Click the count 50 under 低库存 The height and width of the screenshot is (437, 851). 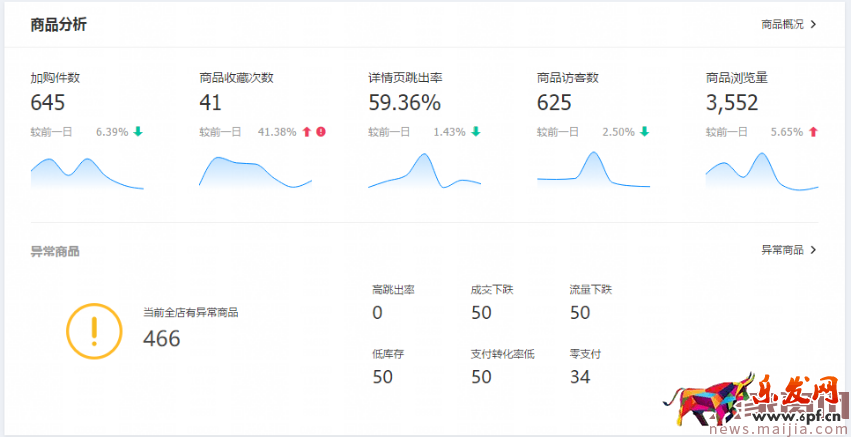coord(383,377)
